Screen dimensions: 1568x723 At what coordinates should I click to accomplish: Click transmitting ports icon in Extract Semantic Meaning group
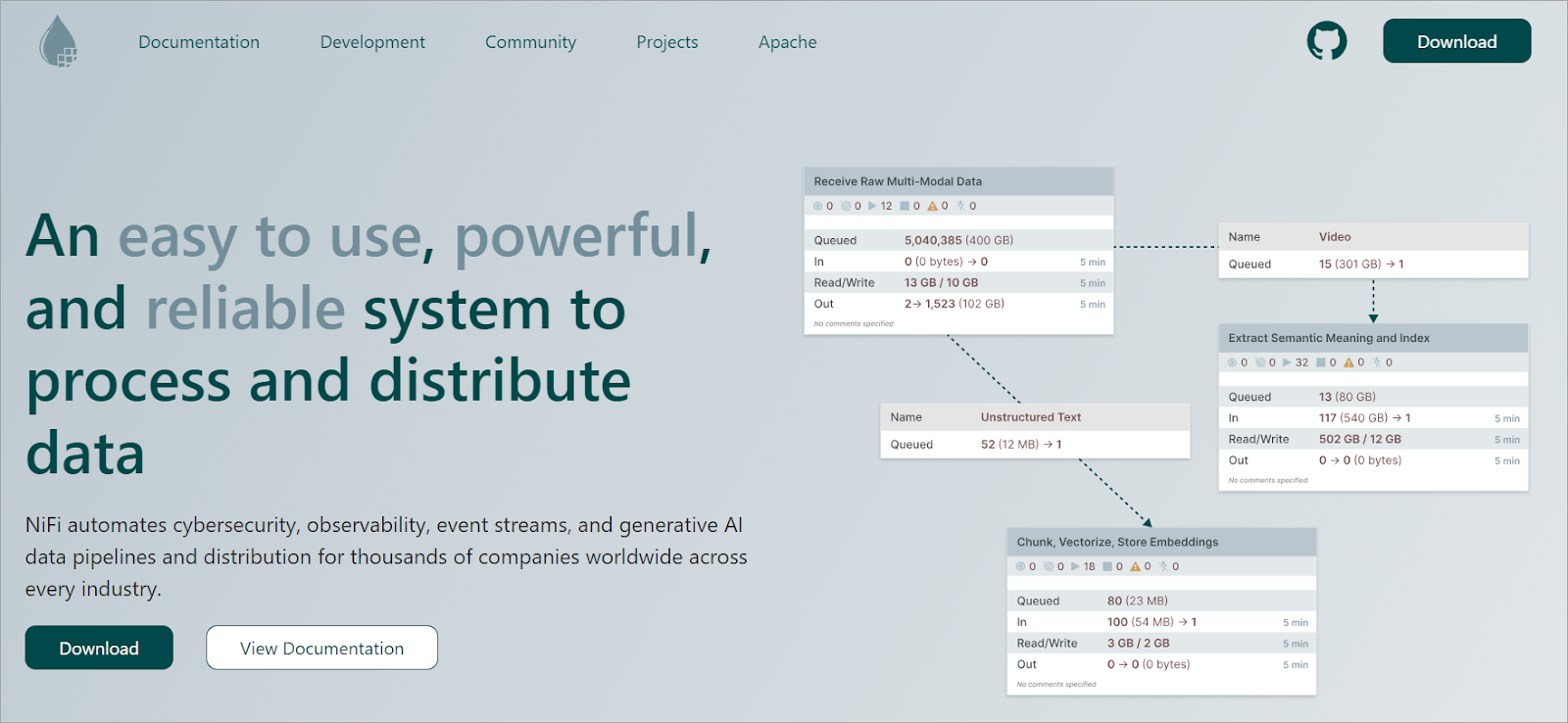tap(1232, 362)
